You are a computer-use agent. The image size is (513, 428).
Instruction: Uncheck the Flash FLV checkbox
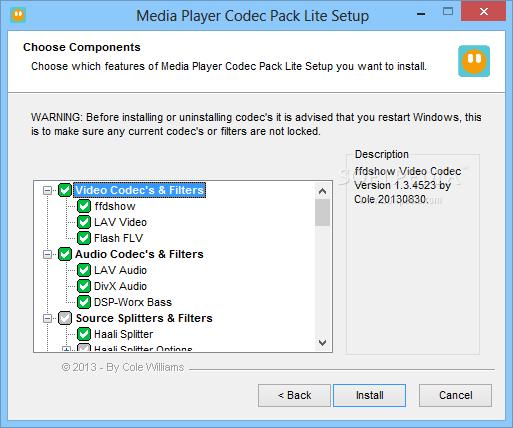pyautogui.click(x=84, y=238)
